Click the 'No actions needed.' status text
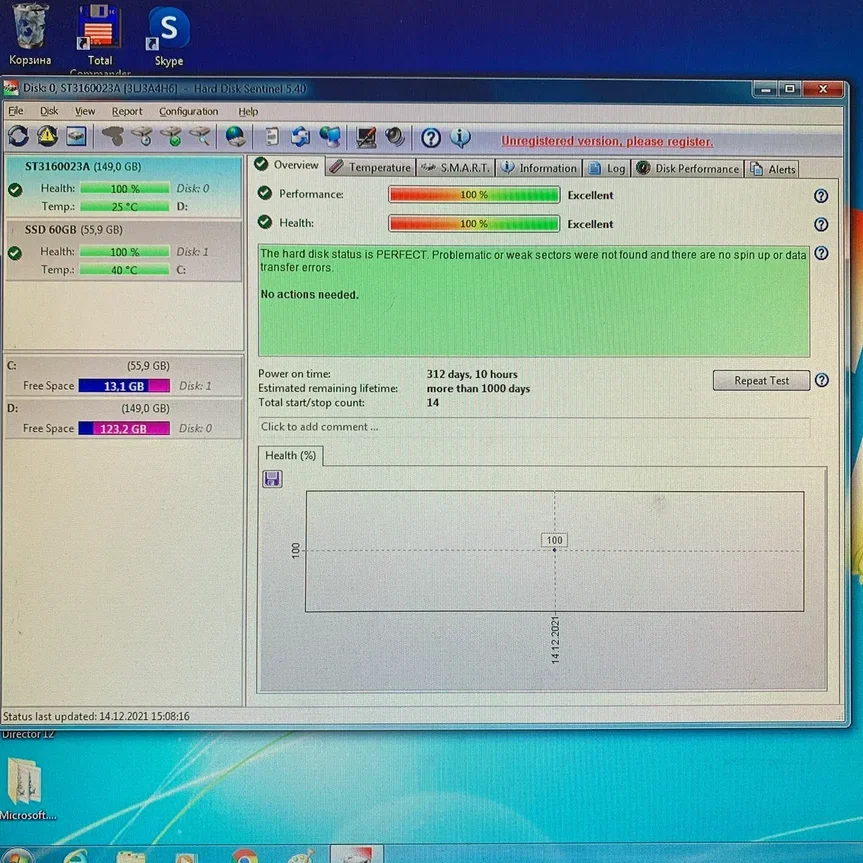This screenshot has height=863, width=863. point(309,294)
